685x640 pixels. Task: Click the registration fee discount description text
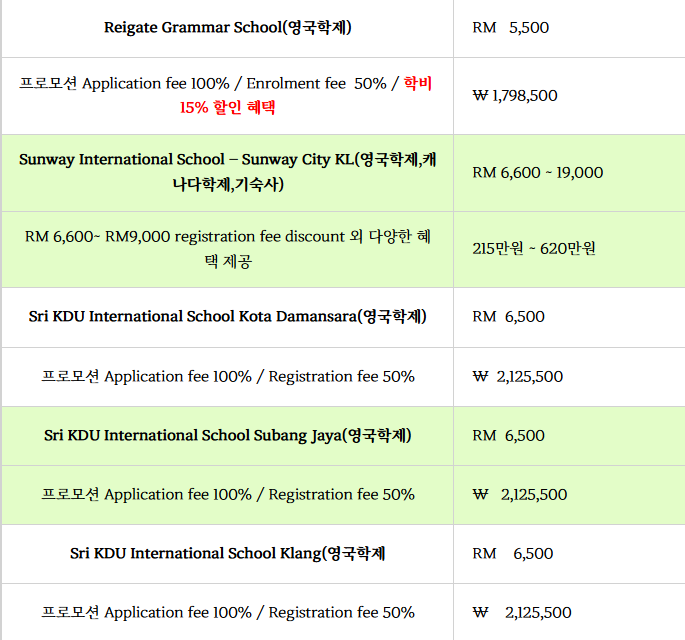(227, 249)
